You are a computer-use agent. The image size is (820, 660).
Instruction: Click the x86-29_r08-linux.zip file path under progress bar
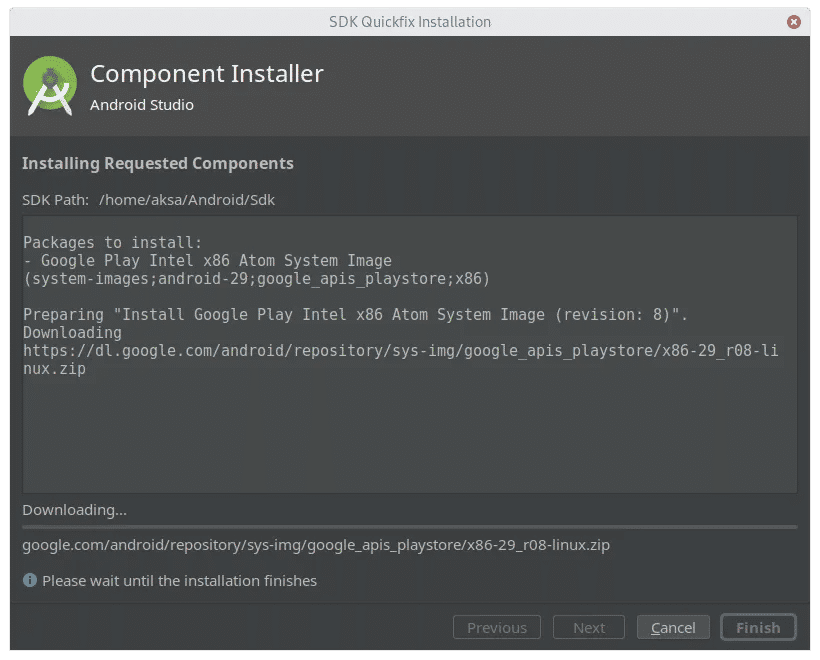(x=316, y=545)
